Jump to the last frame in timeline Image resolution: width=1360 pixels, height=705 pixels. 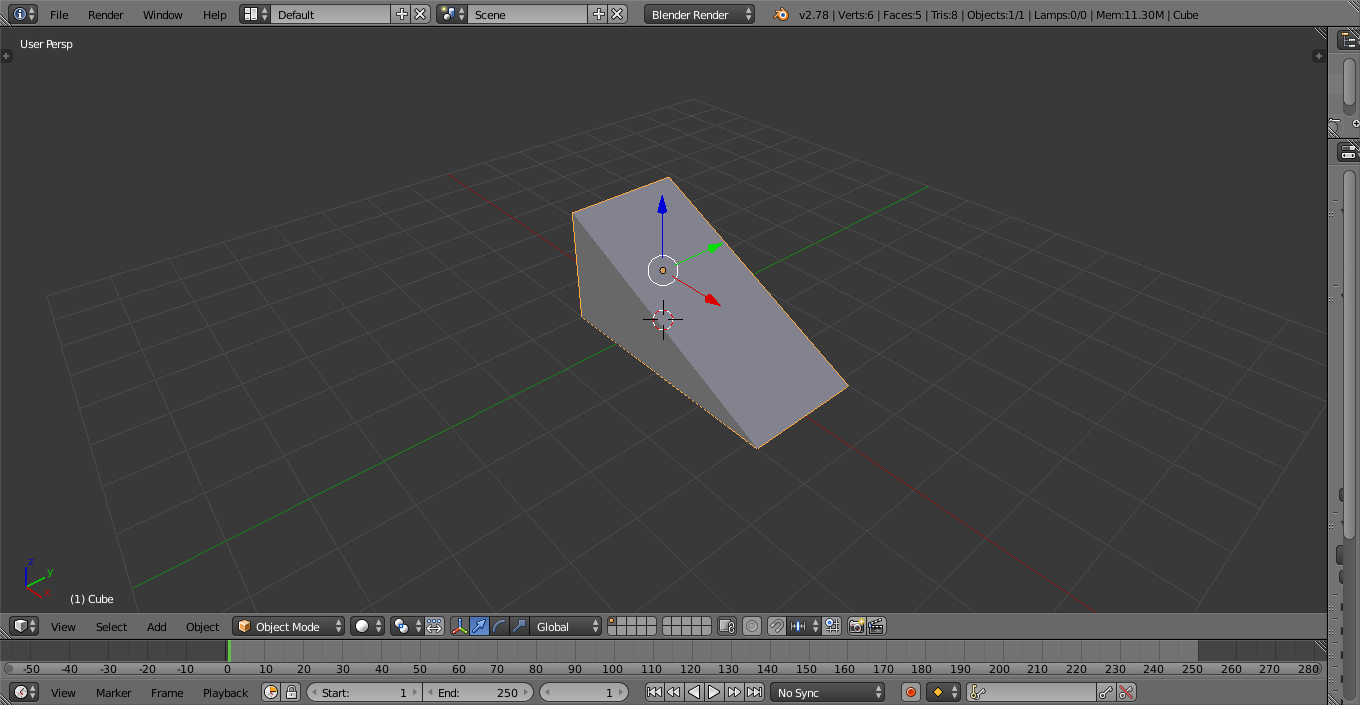click(x=755, y=692)
